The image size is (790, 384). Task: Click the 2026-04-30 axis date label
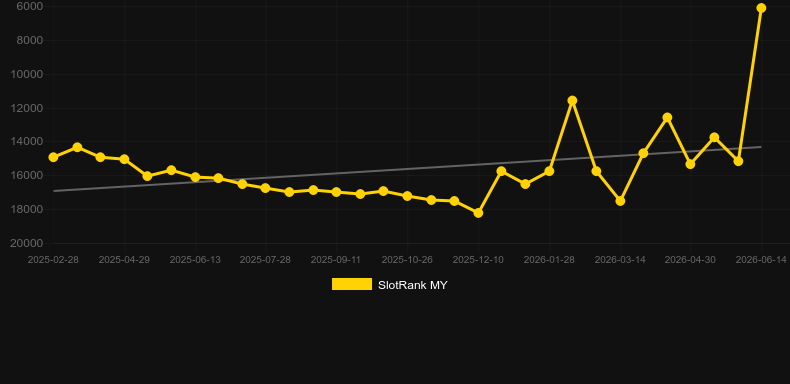[x=690, y=260]
